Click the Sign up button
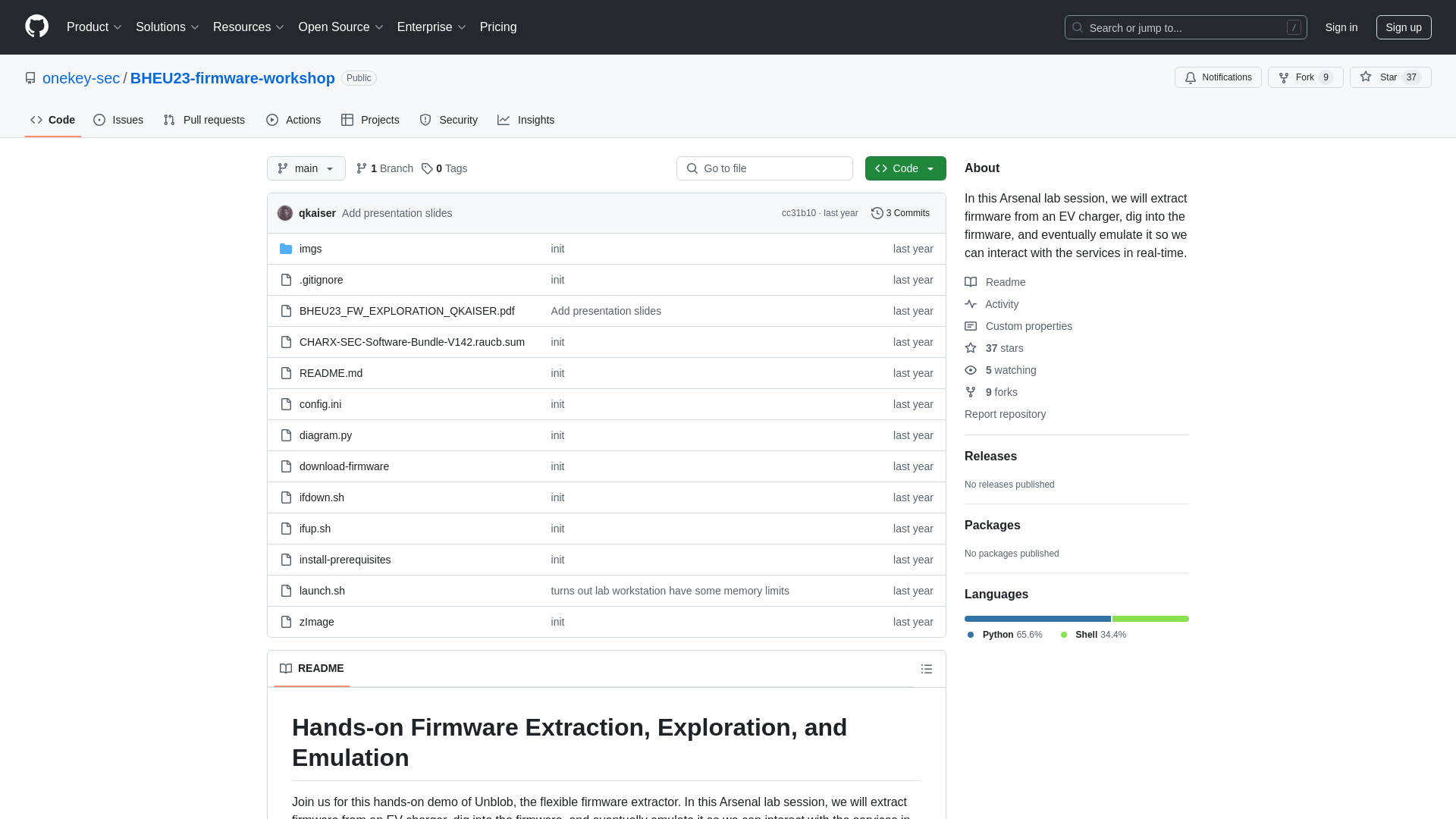1456x819 pixels. click(1404, 27)
